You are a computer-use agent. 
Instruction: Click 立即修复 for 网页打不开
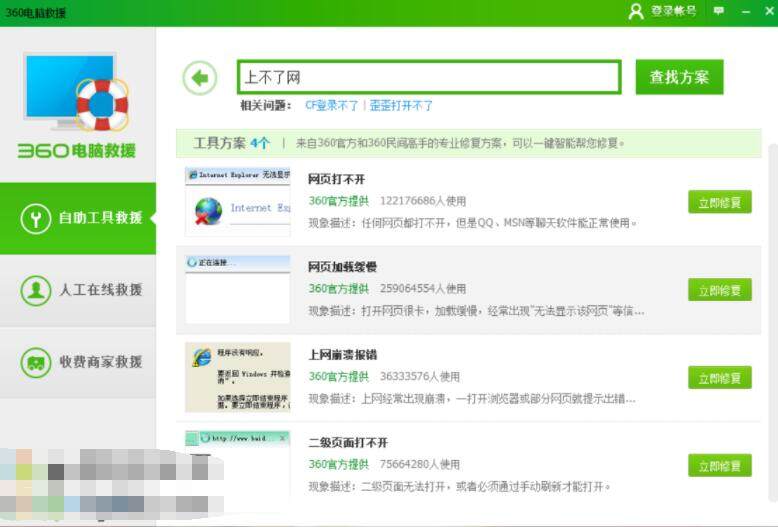719,202
